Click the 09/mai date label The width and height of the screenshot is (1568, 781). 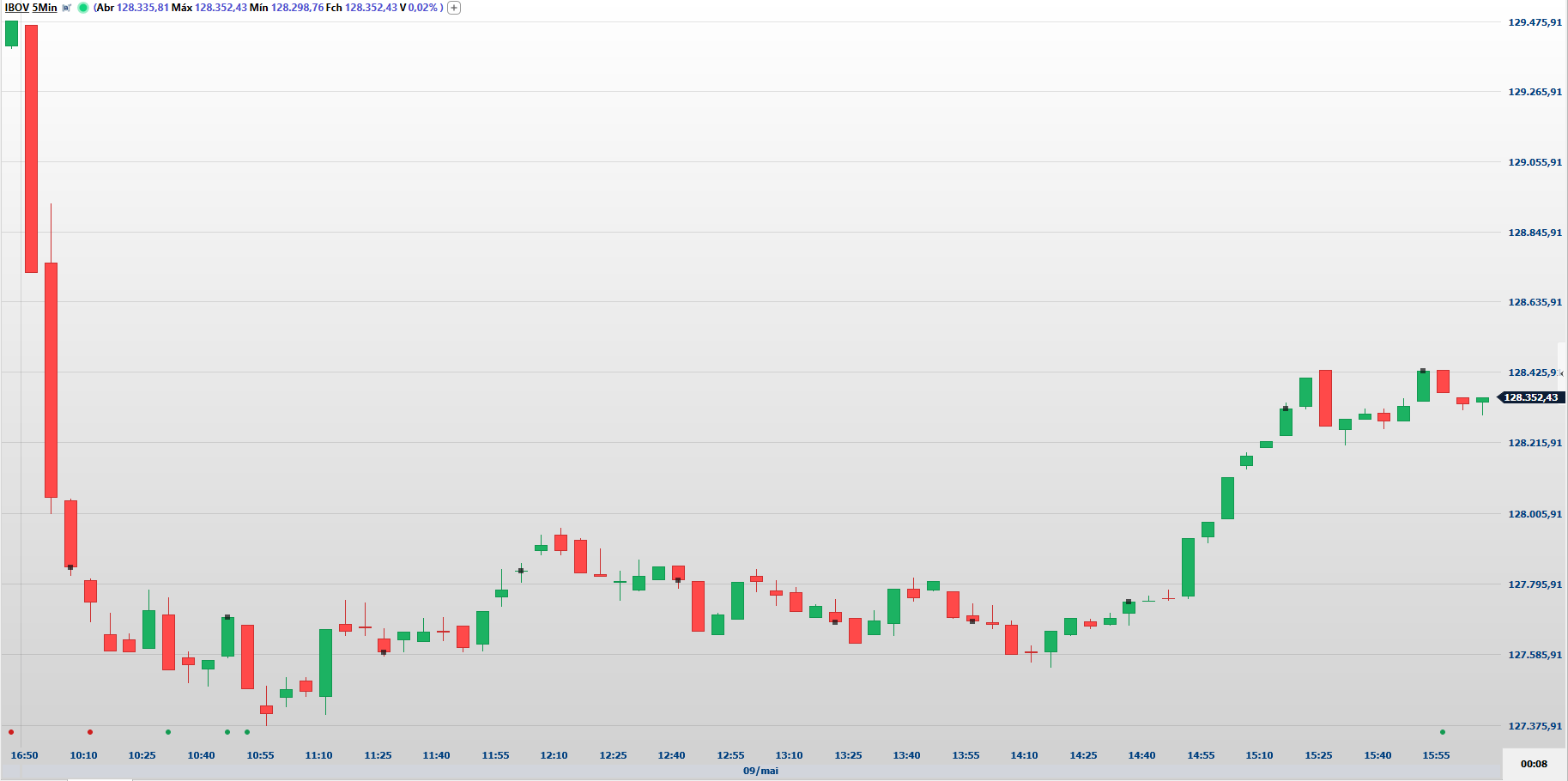pos(760,771)
